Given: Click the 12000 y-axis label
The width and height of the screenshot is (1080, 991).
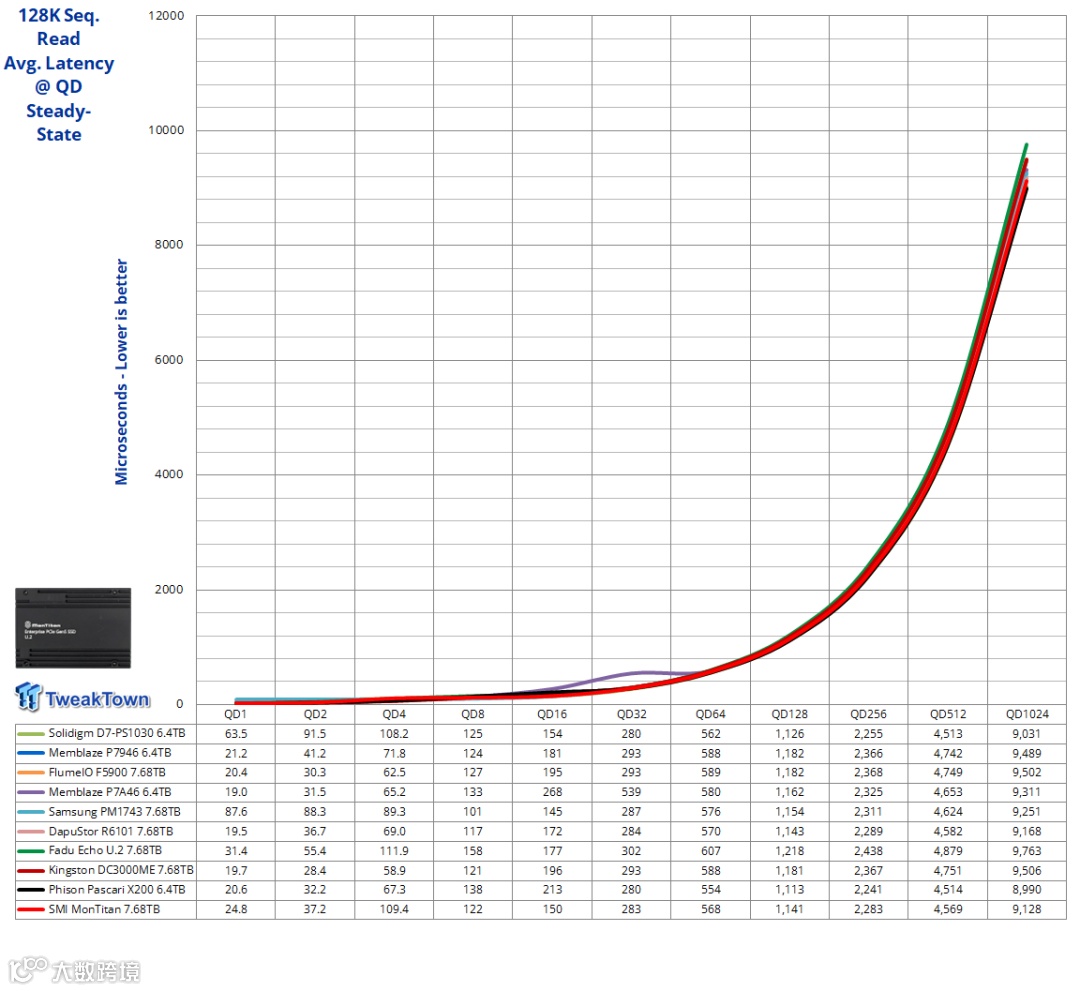Looking at the screenshot, I should pyautogui.click(x=166, y=16).
